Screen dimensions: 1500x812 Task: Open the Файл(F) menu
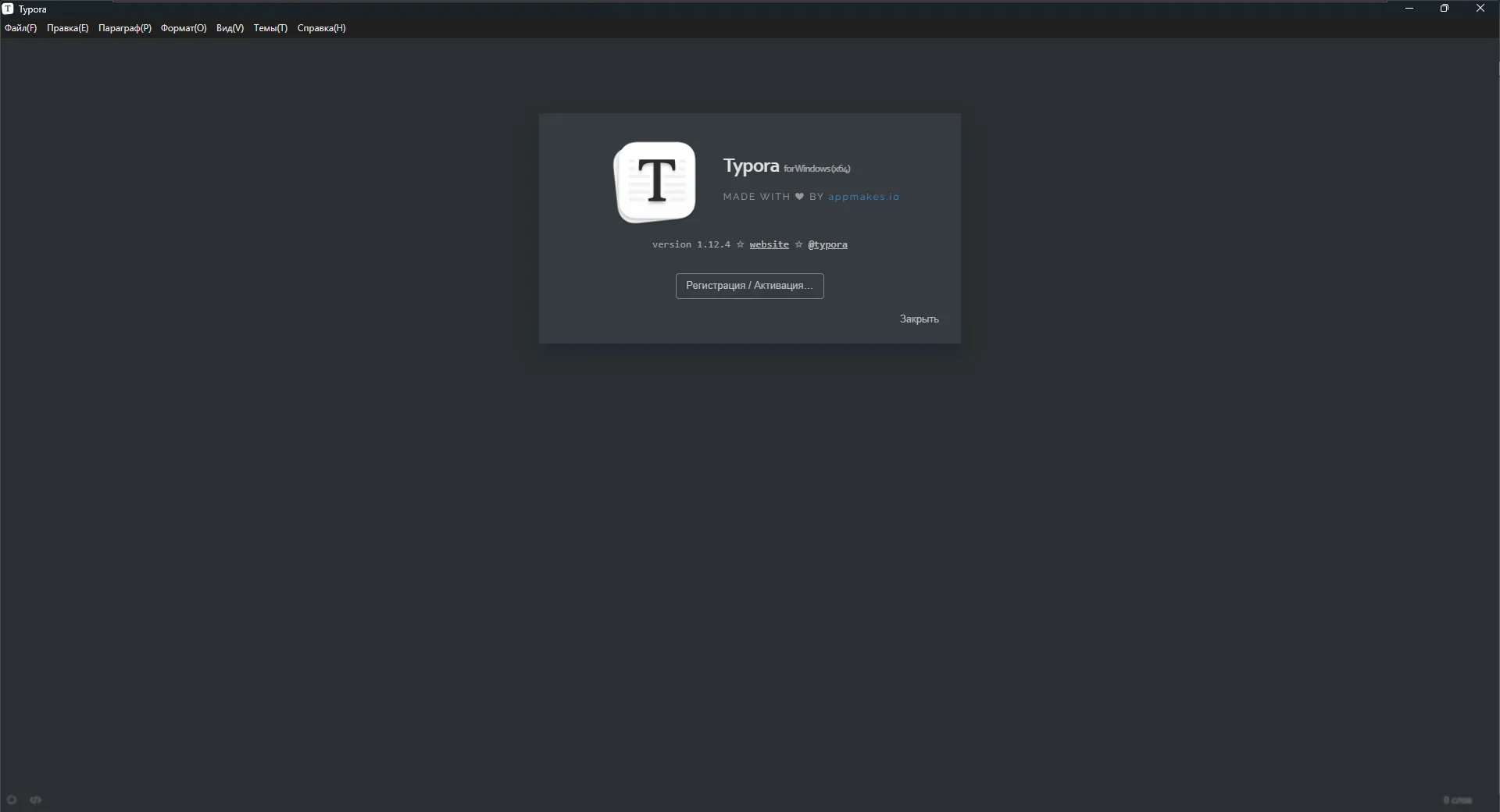[20, 28]
